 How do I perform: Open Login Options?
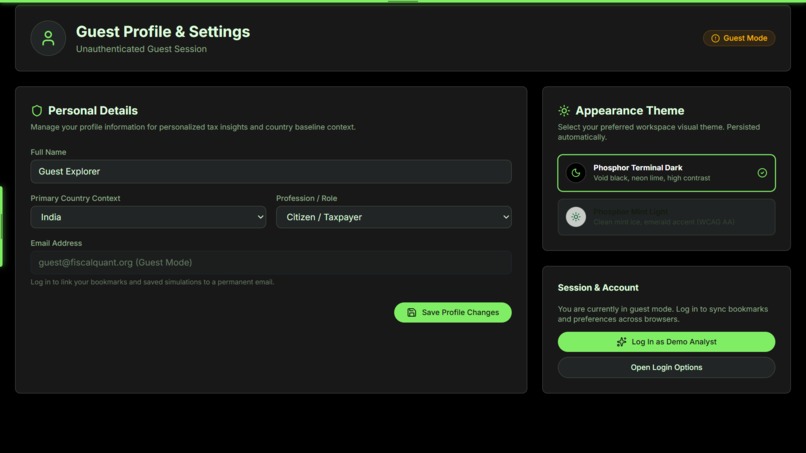(666, 367)
